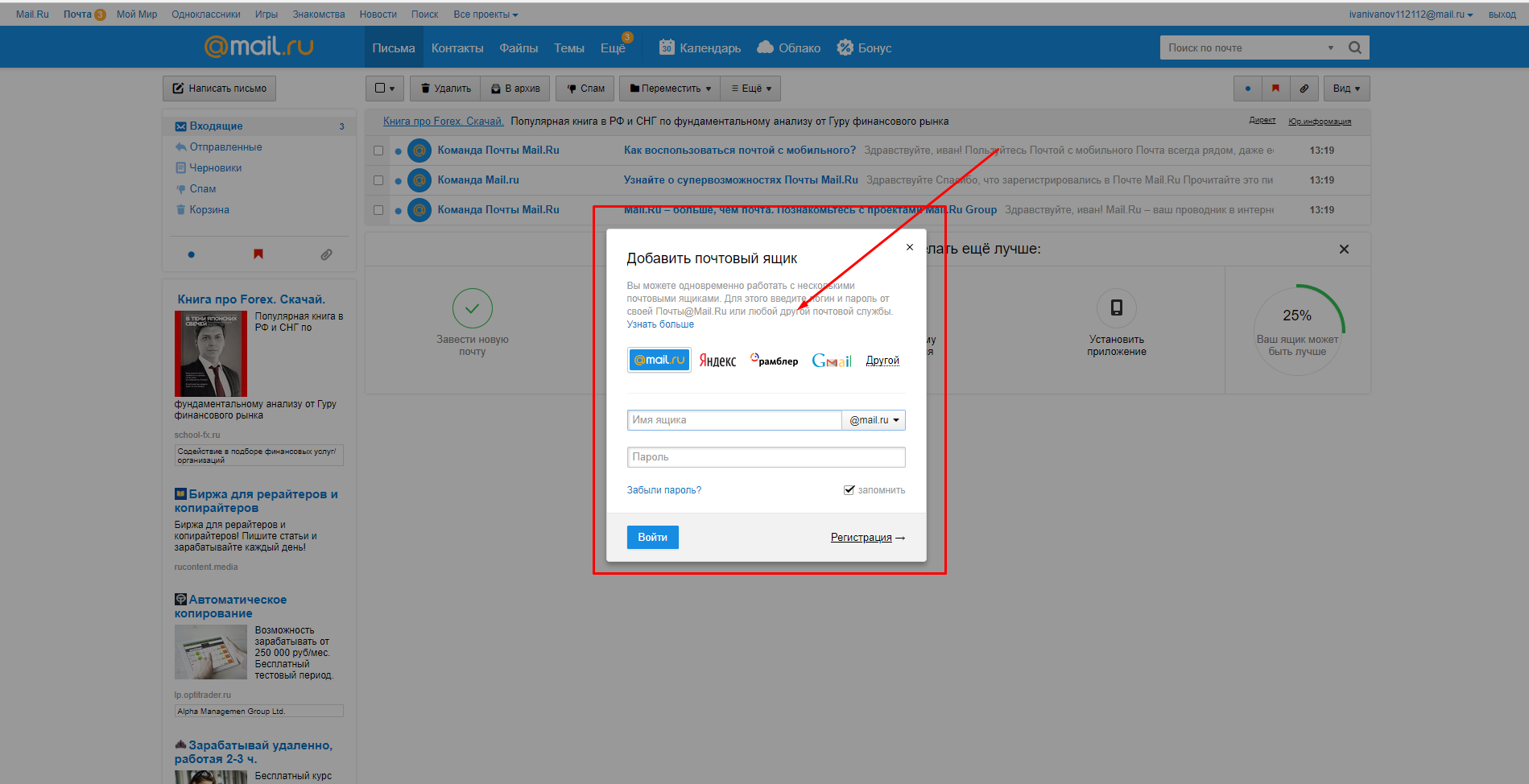This screenshot has width=1529, height=784.
Task: Click sidebar unread blue dot filter
Action: (191, 254)
